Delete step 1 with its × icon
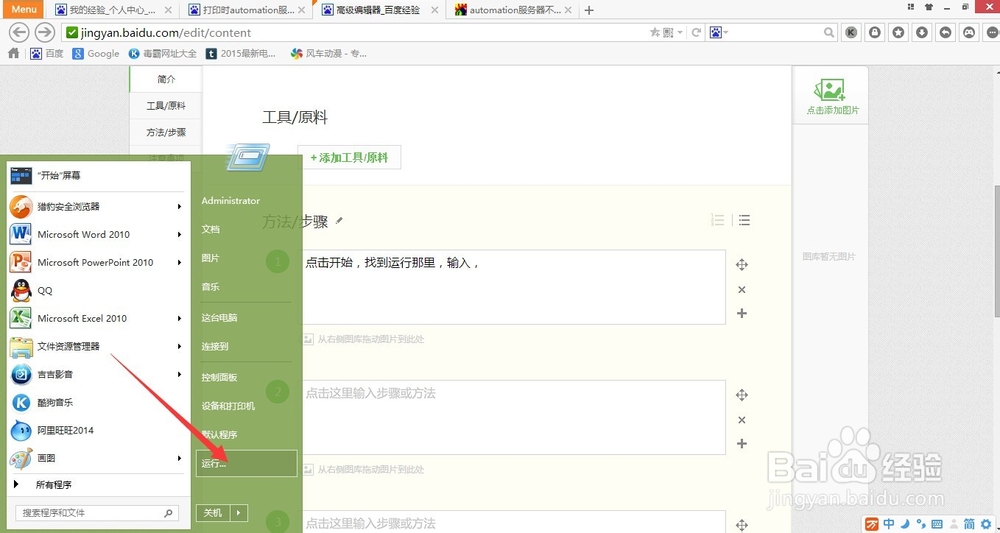The width and height of the screenshot is (1000, 533). pos(742,289)
